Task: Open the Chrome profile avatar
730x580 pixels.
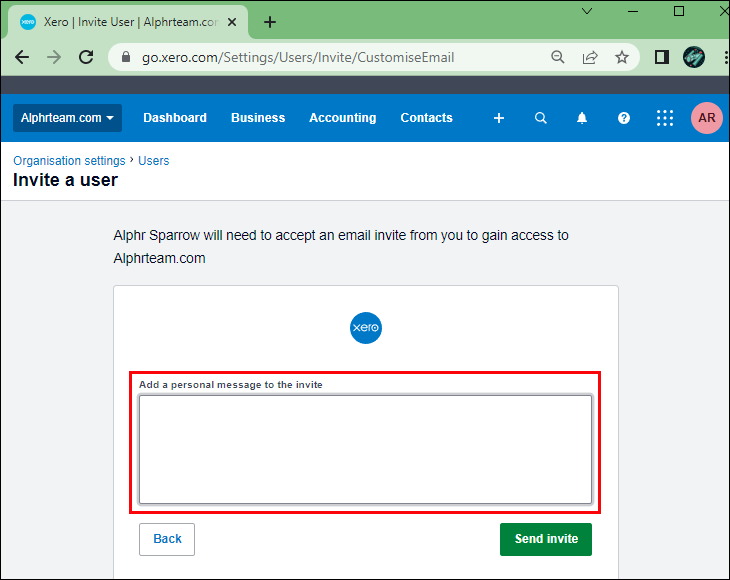Action: point(694,57)
